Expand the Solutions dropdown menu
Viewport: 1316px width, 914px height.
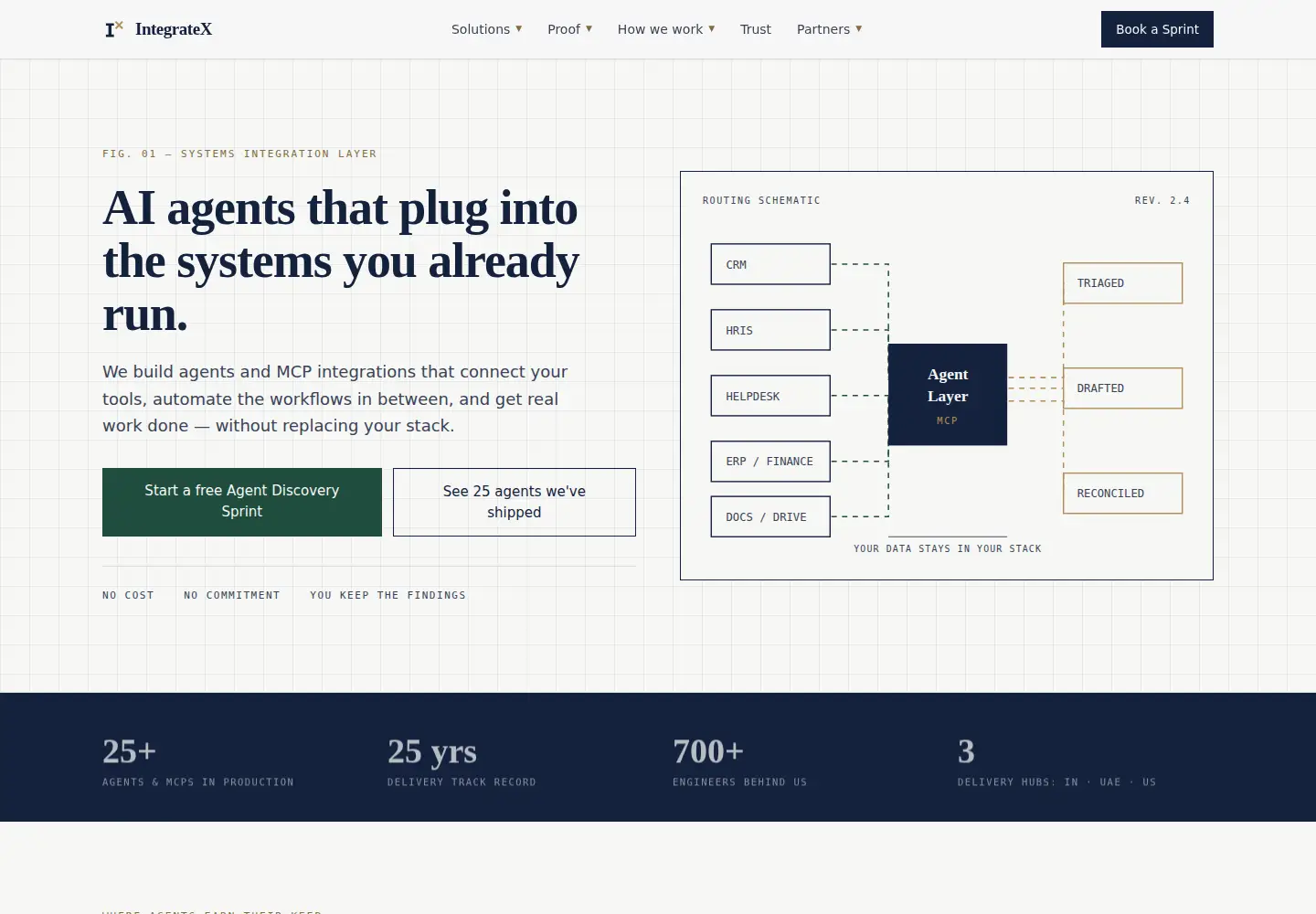pos(487,29)
